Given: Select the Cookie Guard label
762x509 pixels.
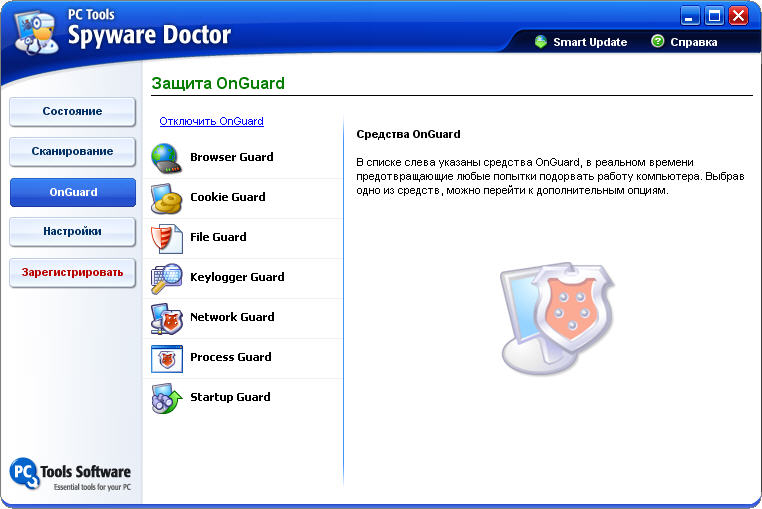Looking at the screenshot, I should [x=227, y=197].
